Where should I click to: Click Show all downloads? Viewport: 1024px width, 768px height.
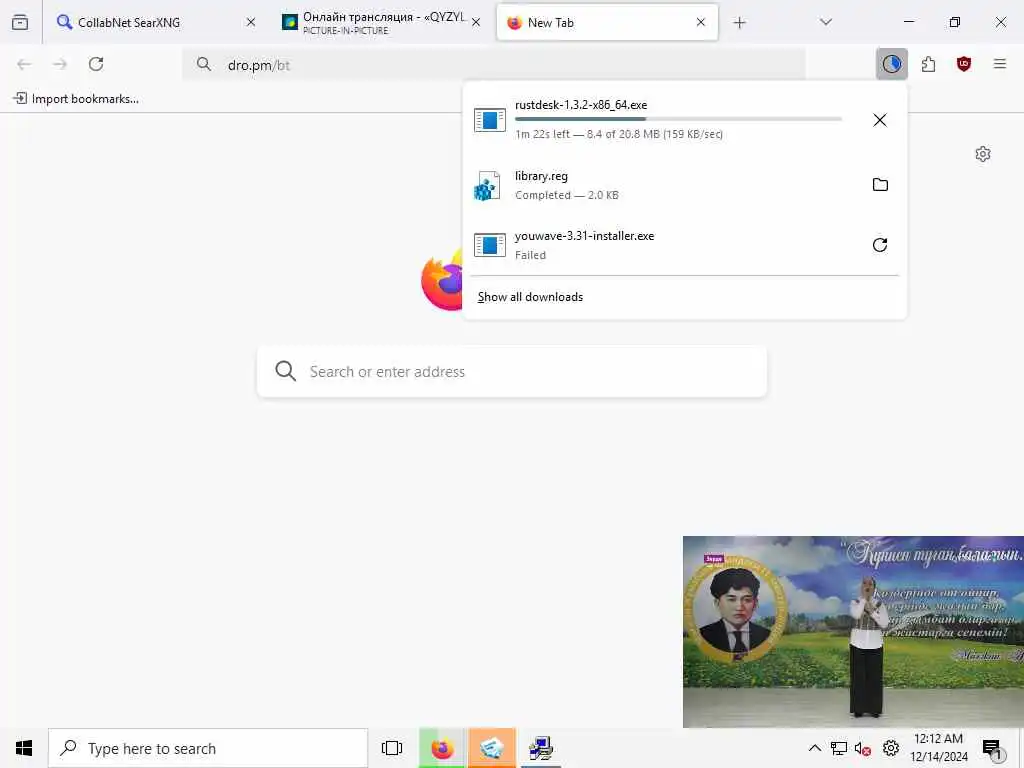coord(530,297)
